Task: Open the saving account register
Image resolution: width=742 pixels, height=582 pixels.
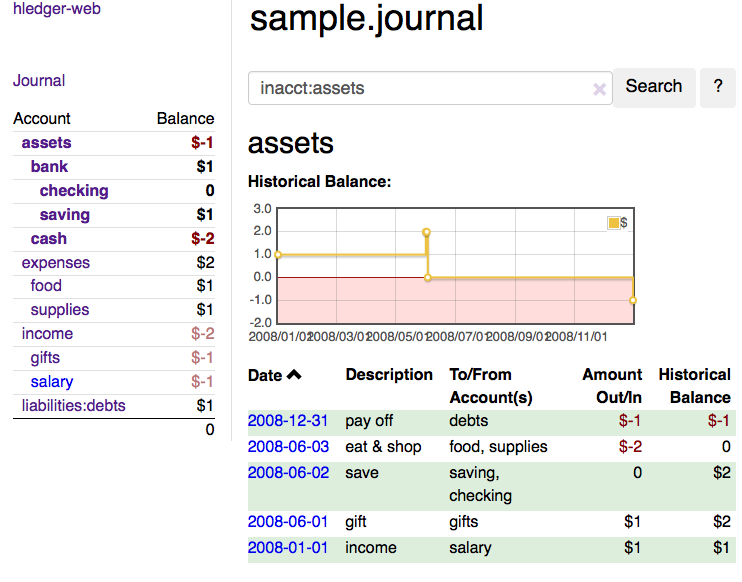Action: pyautogui.click(x=65, y=215)
